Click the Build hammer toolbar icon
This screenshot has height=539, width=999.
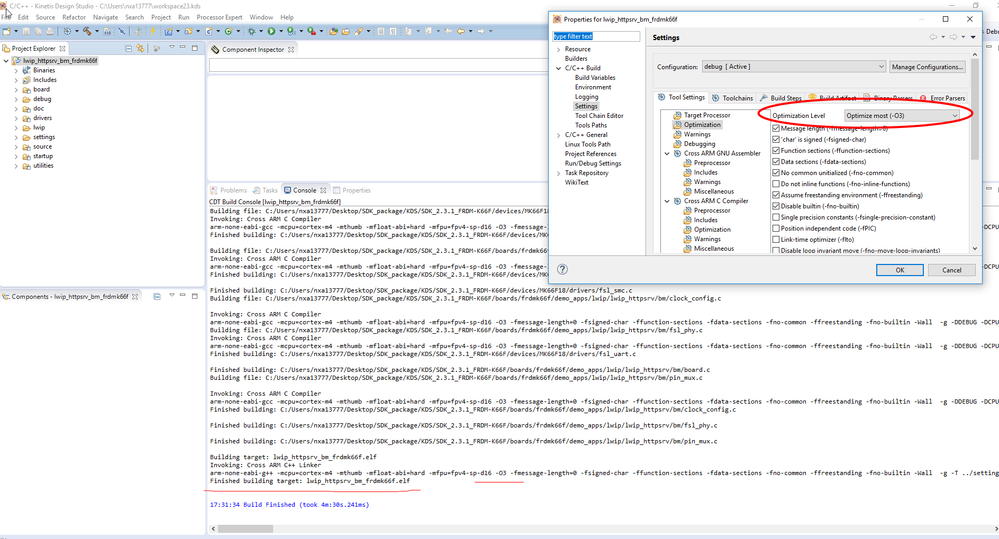pyautogui.click(x=87, y=31)
